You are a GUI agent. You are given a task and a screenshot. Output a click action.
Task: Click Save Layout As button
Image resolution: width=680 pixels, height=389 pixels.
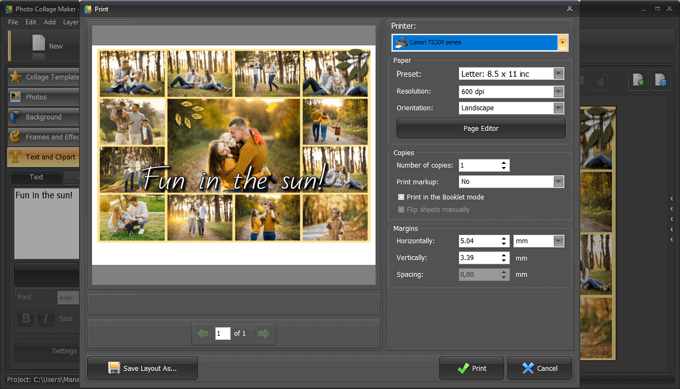point(142,368)
